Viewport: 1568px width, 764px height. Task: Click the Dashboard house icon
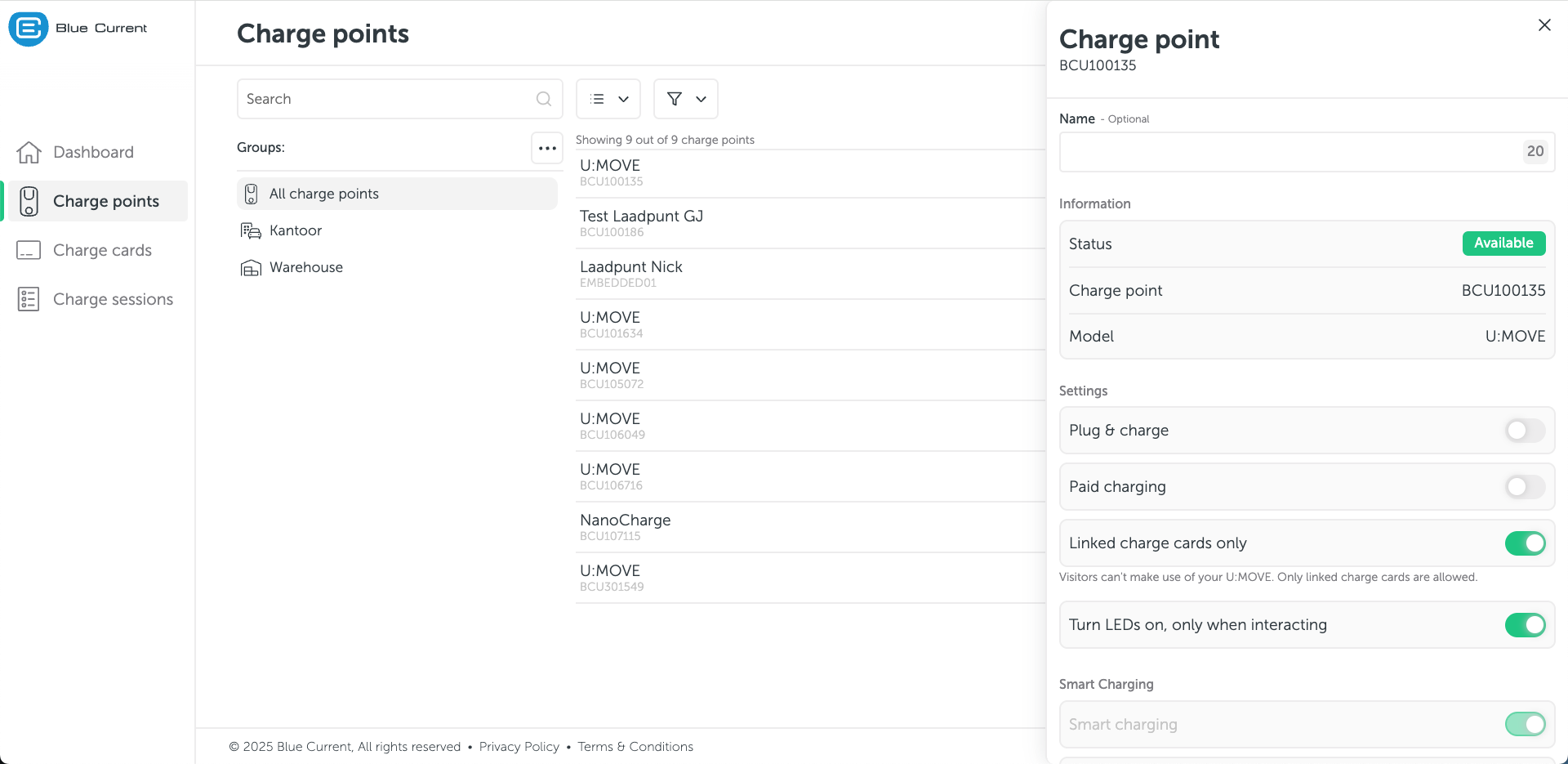29,152
